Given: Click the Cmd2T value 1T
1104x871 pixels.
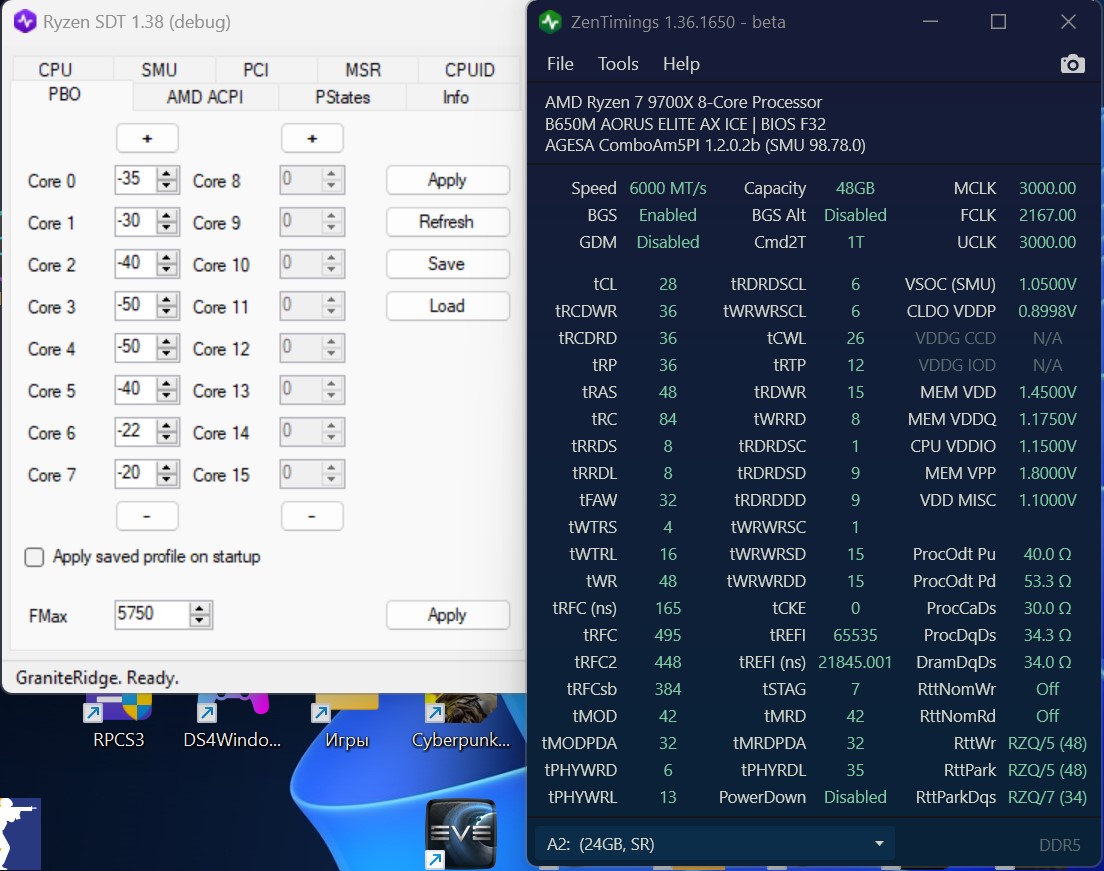Looking at the screenshot, I should tap(855, 242).
